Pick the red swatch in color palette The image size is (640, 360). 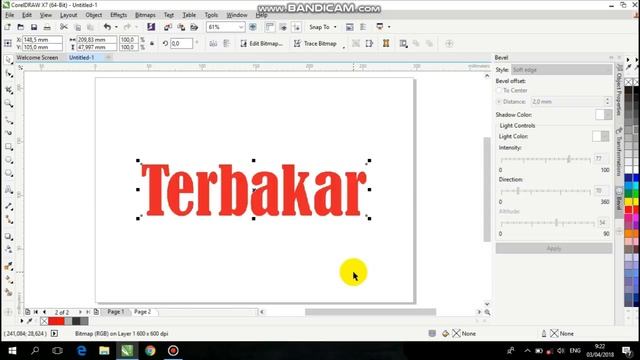click(x=629, y=210)
